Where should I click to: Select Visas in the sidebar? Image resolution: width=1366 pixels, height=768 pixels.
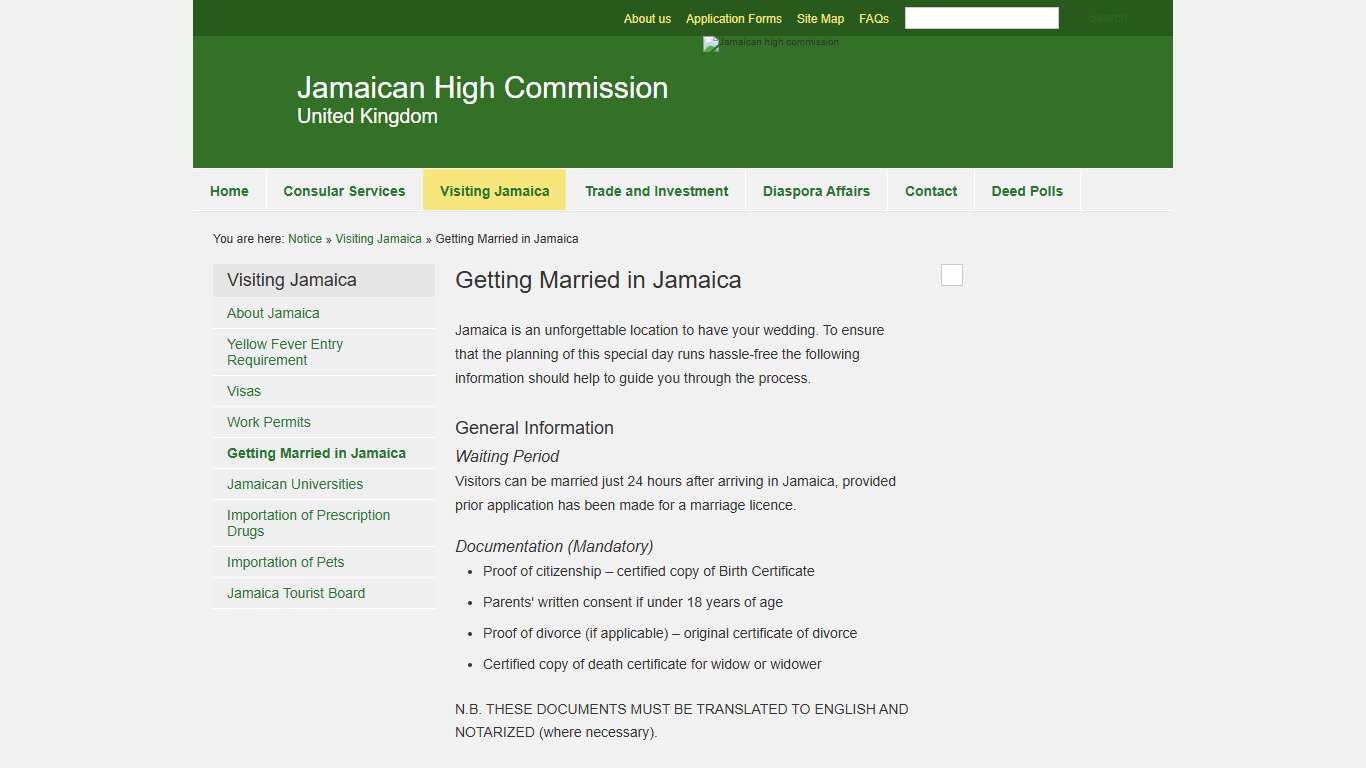(x=243, y=391)
